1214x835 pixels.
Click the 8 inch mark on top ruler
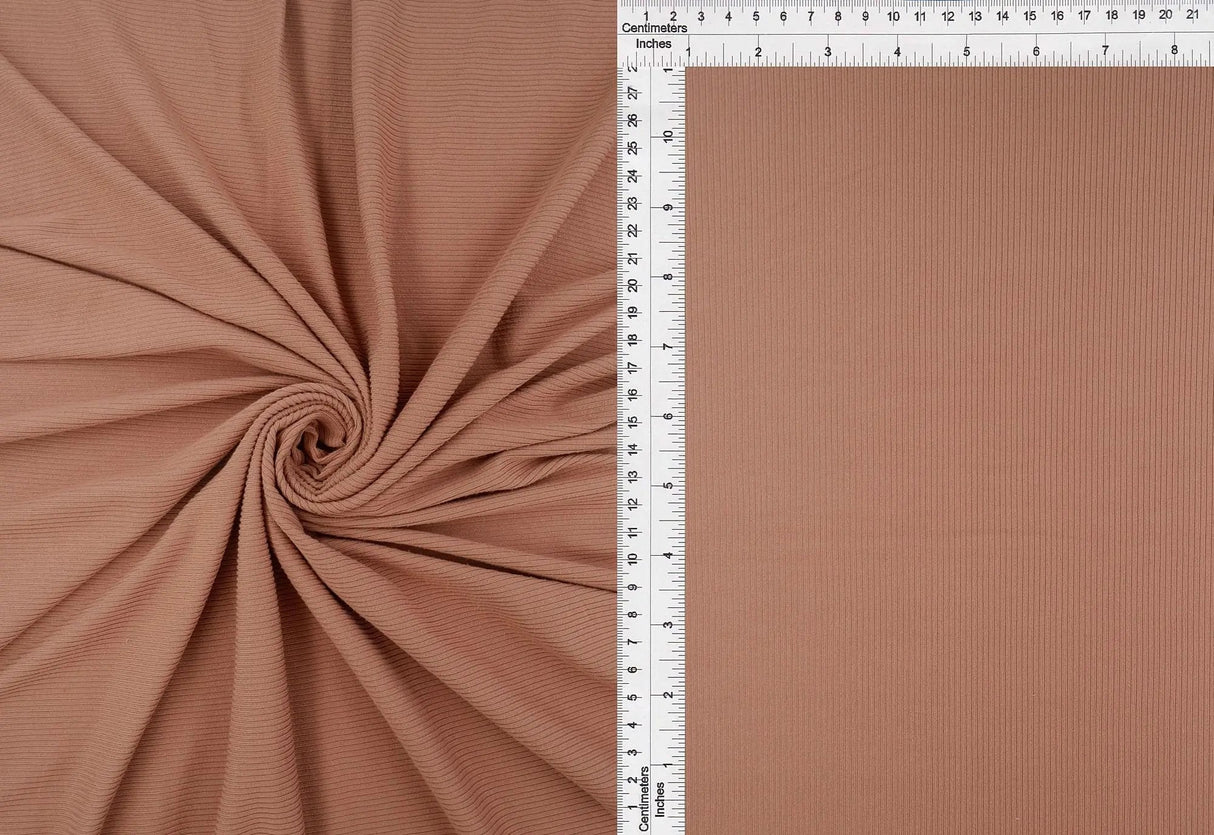coord(1174,51)
